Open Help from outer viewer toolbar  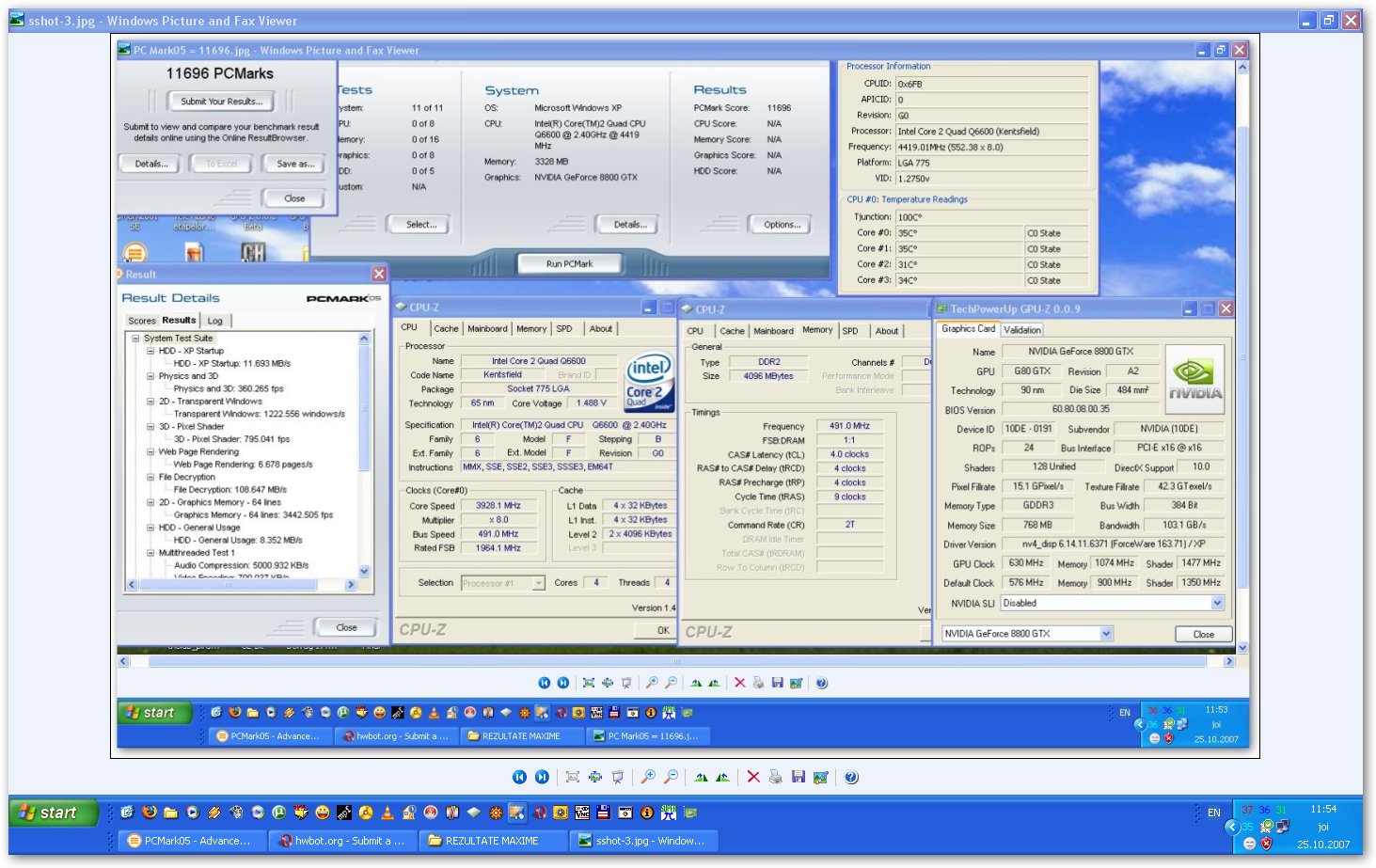click(x=851, y=777)
